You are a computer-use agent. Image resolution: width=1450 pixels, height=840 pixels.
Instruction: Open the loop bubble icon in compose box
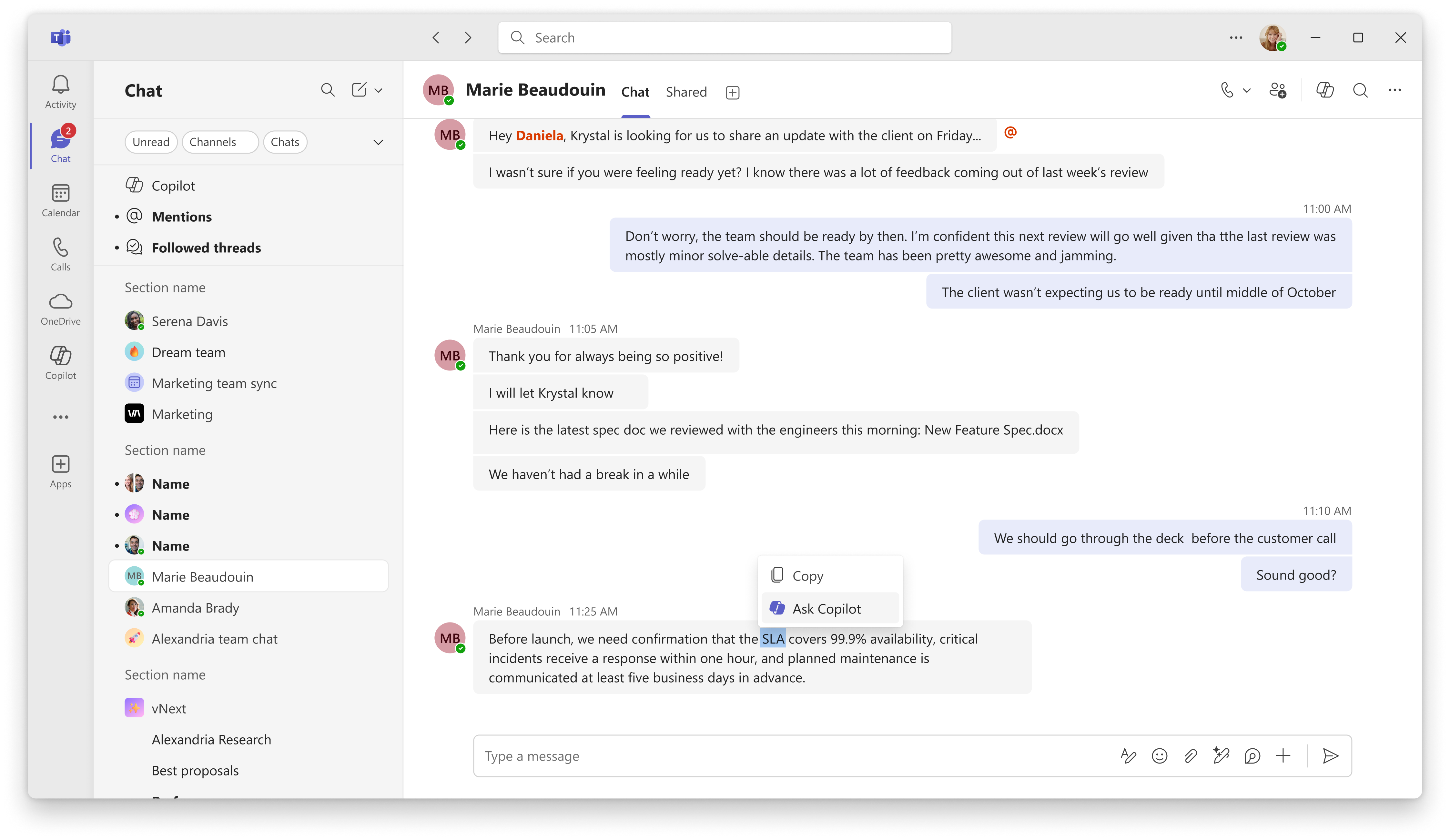[1252, 756]
